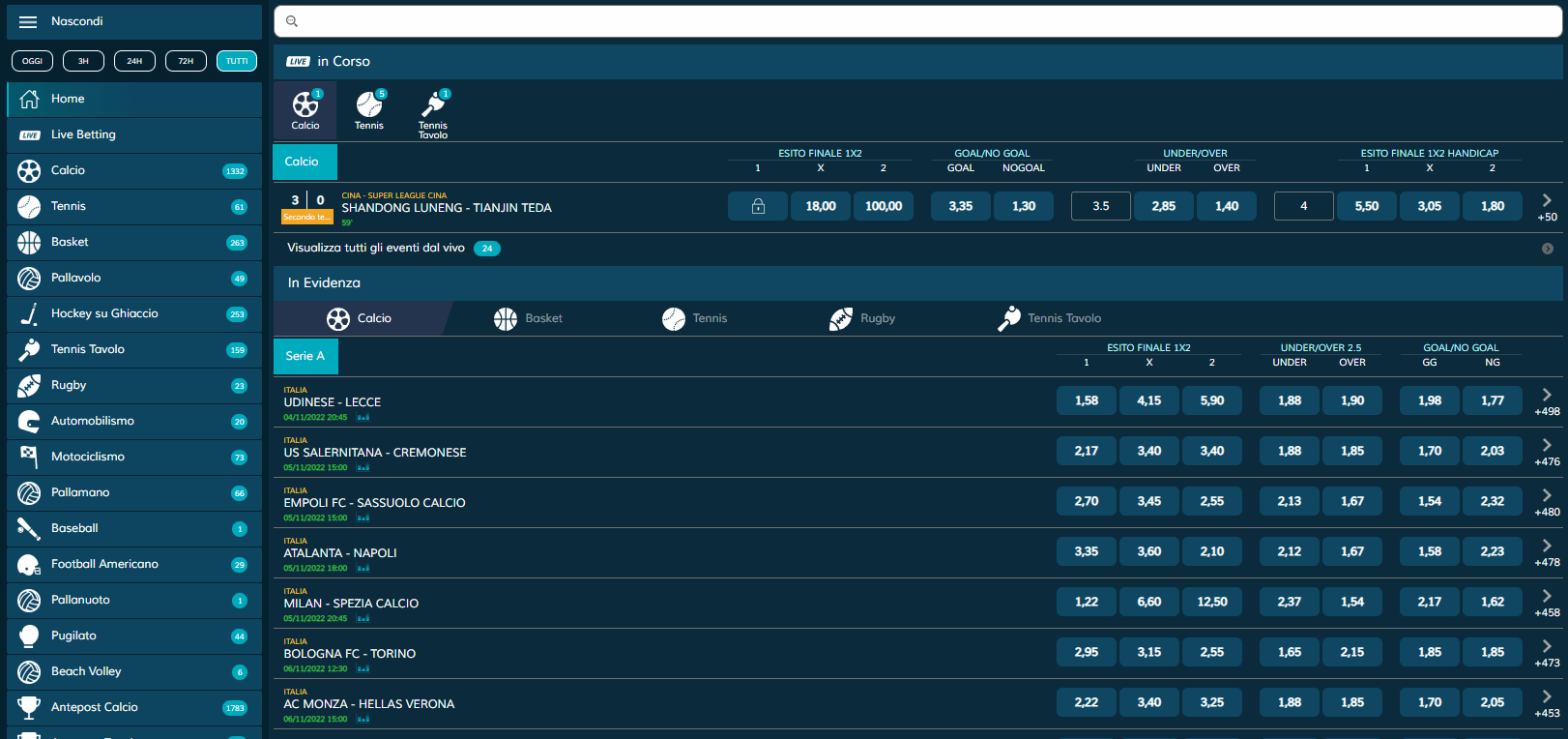
Task: Open statistics icon for Milan - Spezia Calcio
Action: [x=363, y=619]
